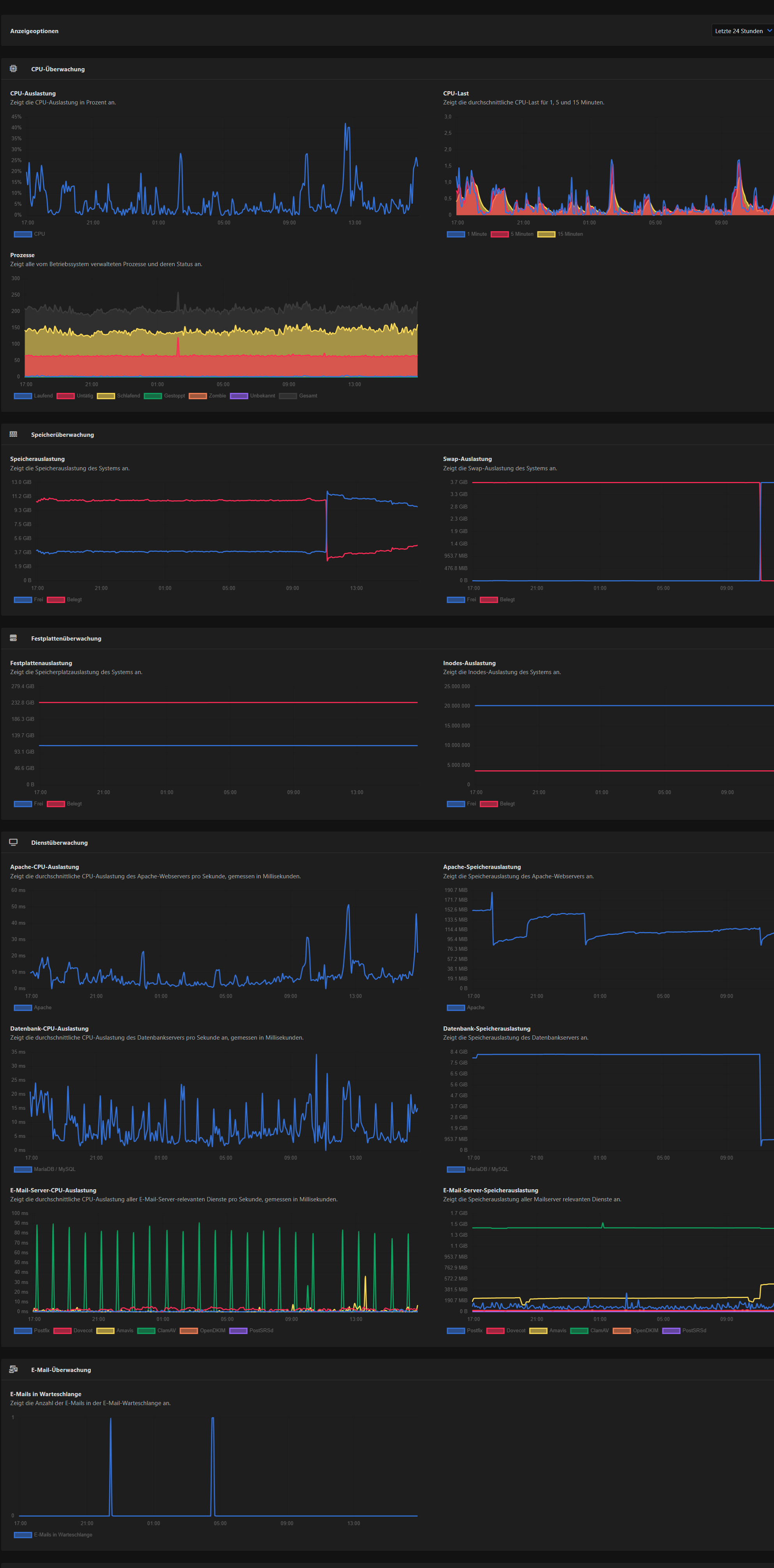Click the Speicherüberwachung section title
The width and height of the screenshot is (774, 1568).
pos(62,434)
